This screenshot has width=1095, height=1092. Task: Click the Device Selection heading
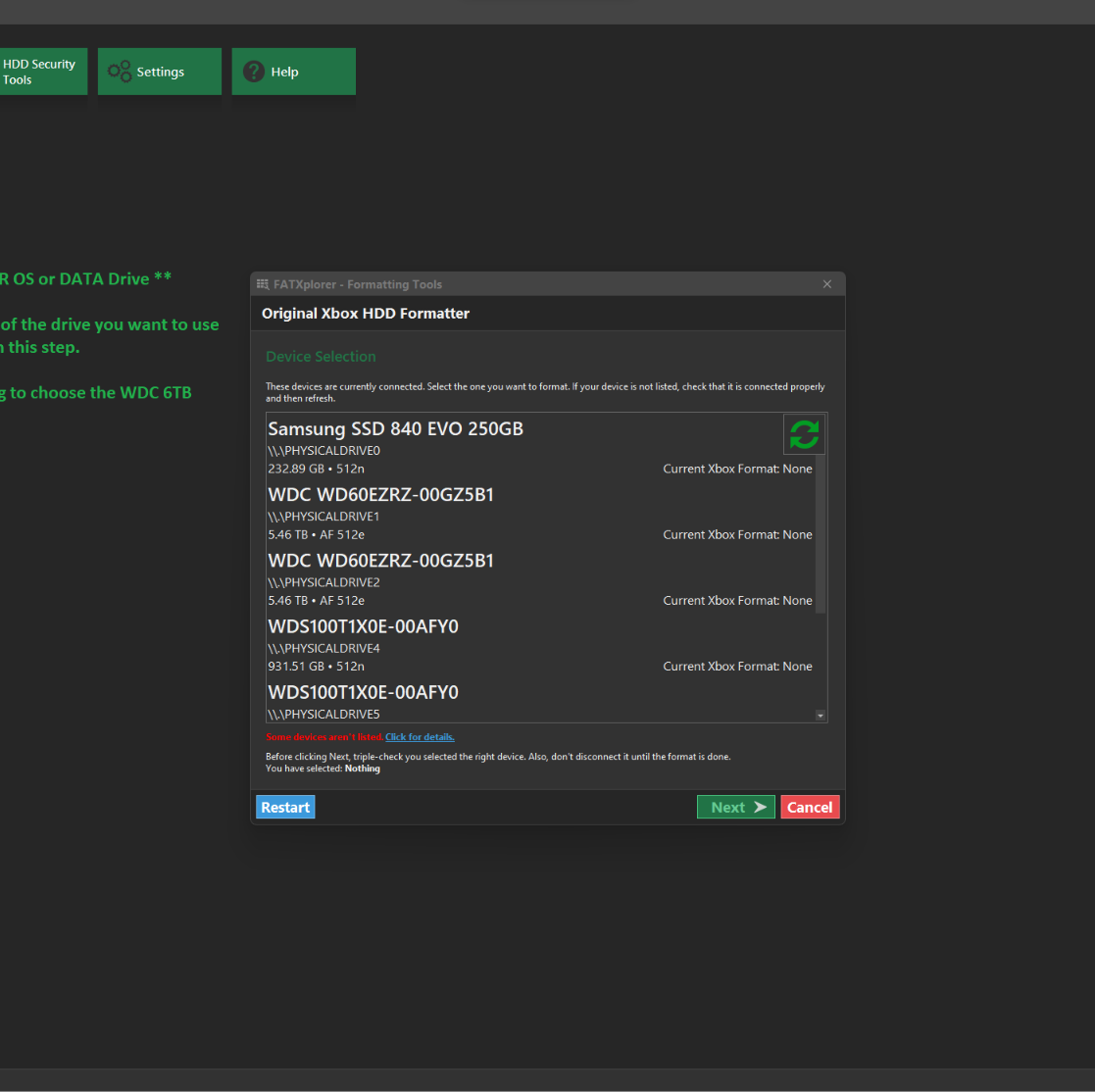(321, 356)
